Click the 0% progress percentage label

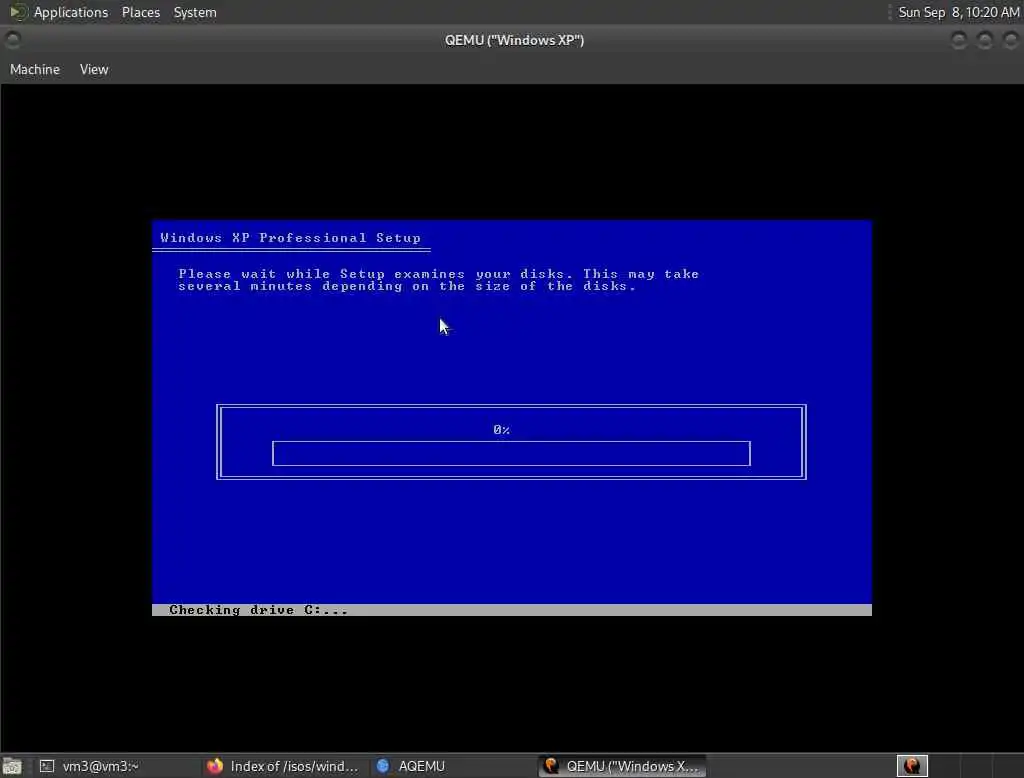[502, 429]
